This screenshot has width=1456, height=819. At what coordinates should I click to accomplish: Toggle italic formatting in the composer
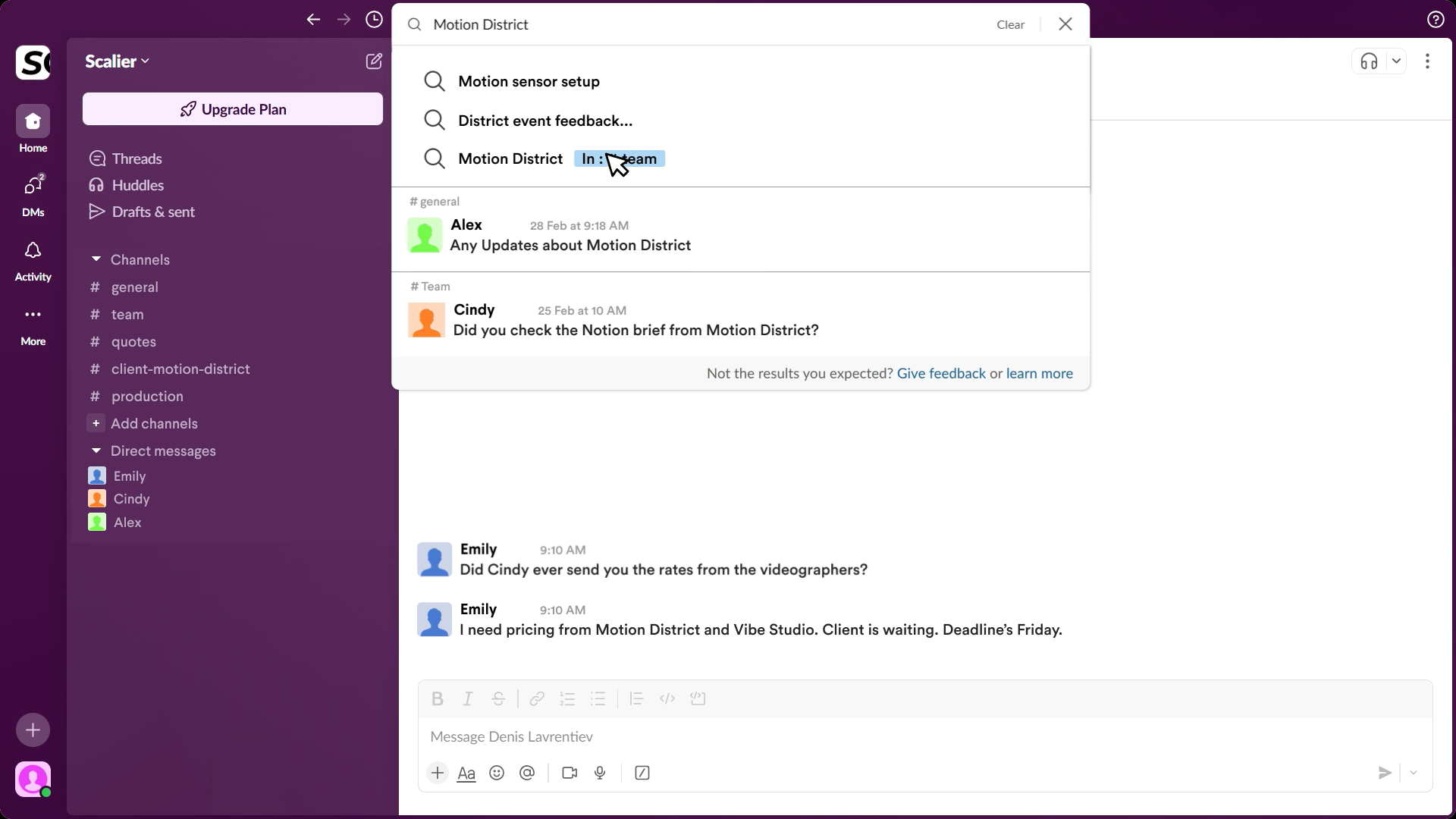click(468, 698)
